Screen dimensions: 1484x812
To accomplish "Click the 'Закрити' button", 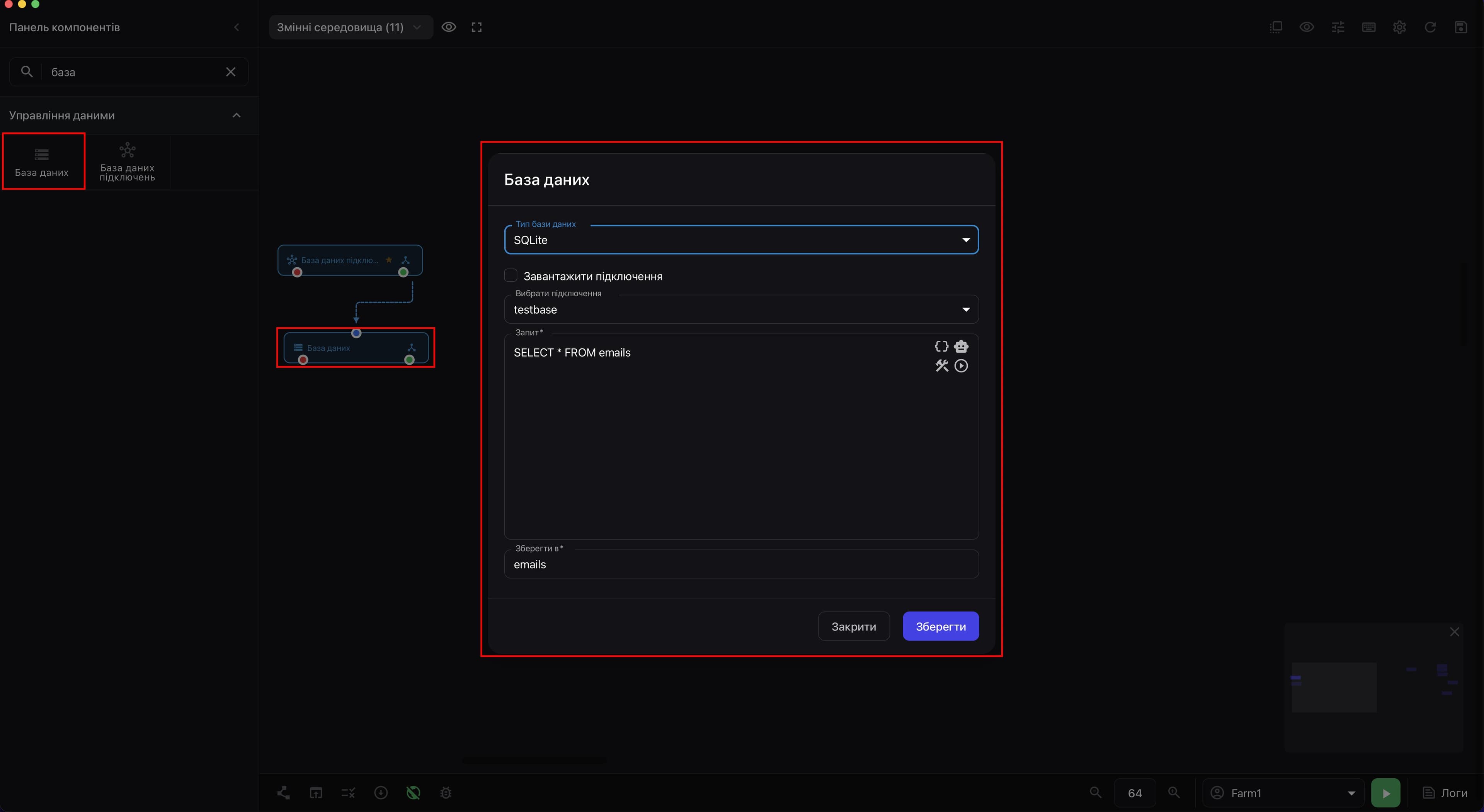I will 853,626.
